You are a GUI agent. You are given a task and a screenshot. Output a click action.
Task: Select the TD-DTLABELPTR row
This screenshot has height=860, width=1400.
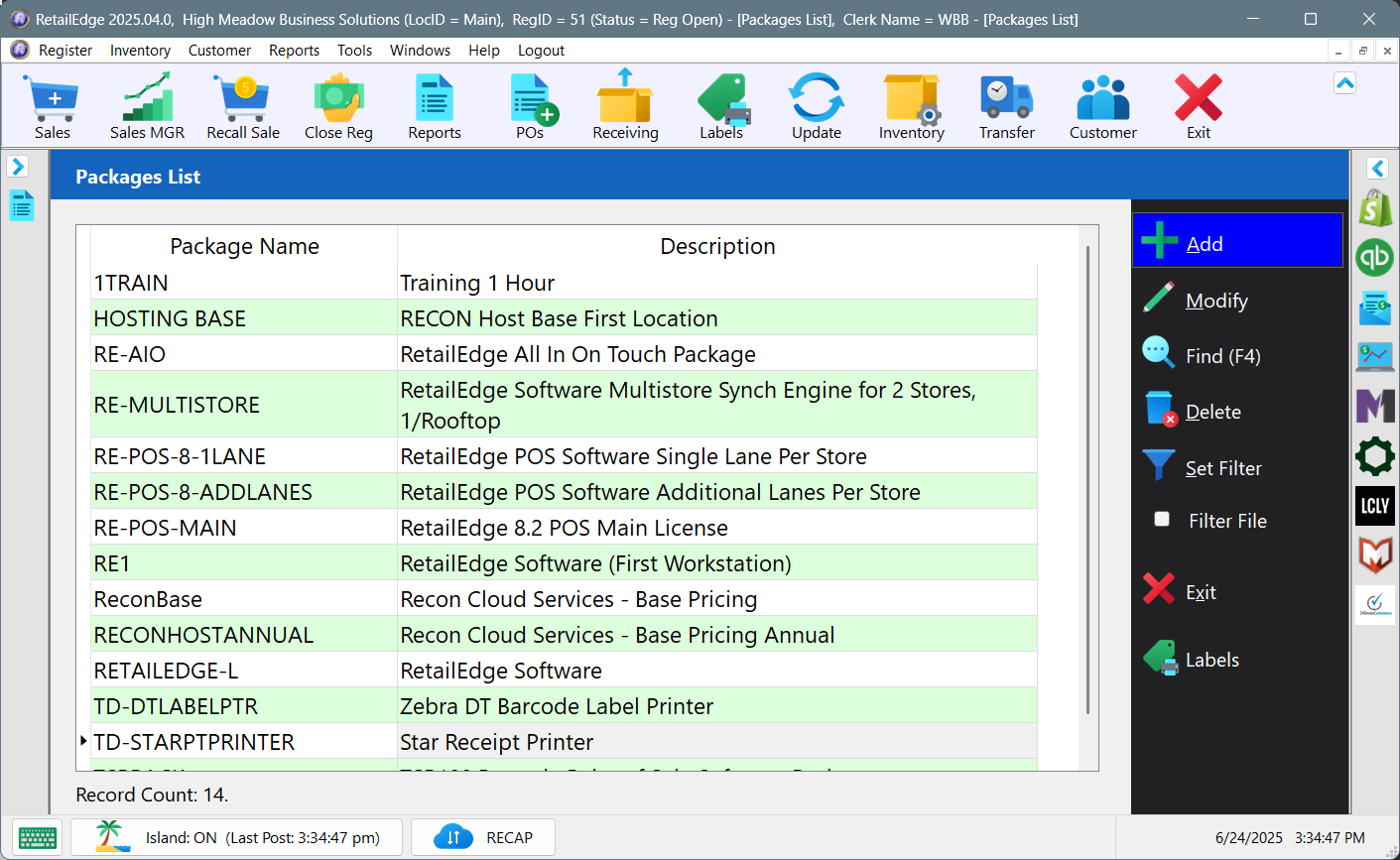(x=564, y=706)
